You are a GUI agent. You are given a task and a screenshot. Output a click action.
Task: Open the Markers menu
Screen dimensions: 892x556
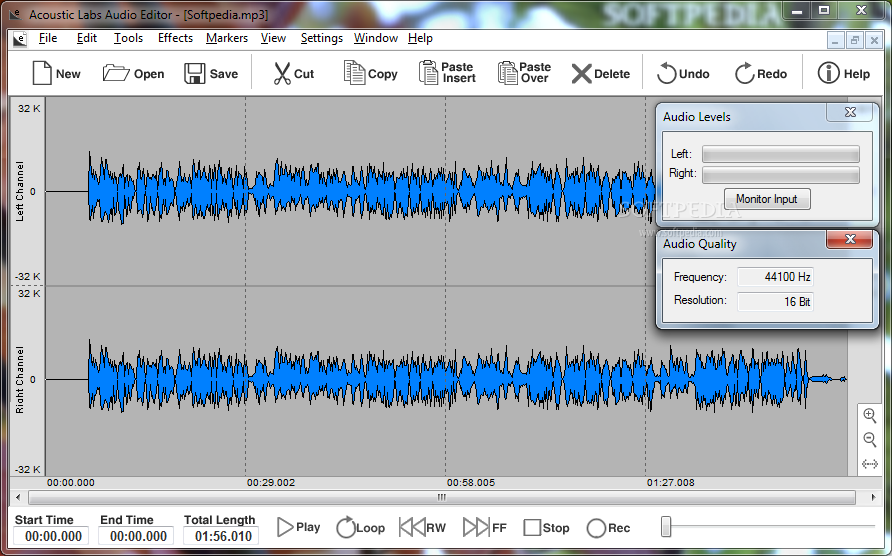pos(226,38)
